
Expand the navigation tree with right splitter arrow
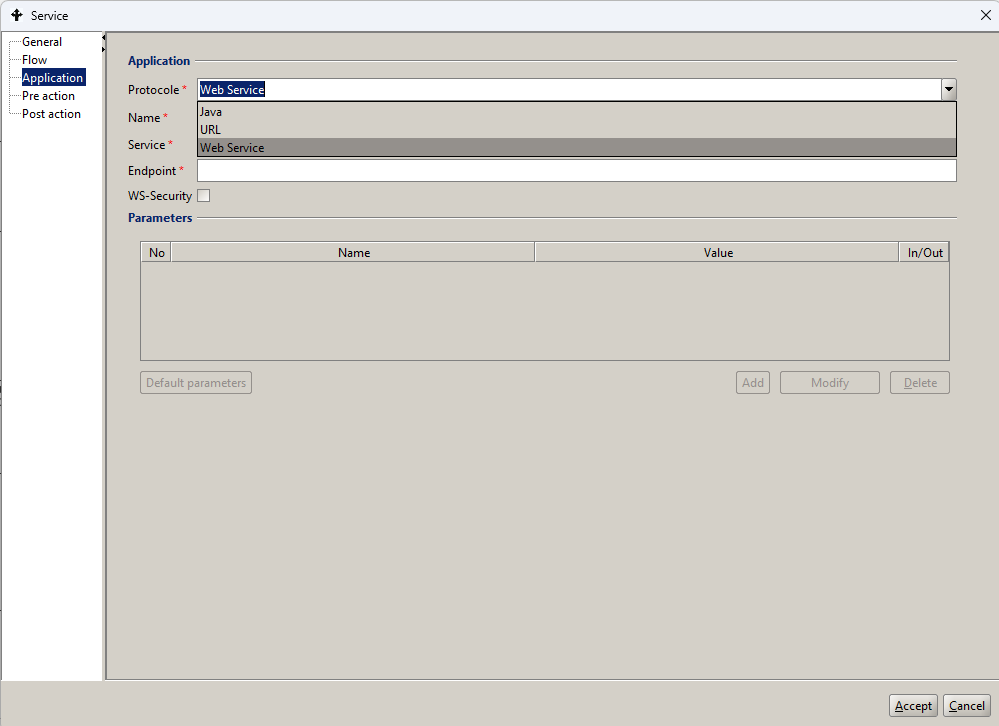tap(104, 50)
